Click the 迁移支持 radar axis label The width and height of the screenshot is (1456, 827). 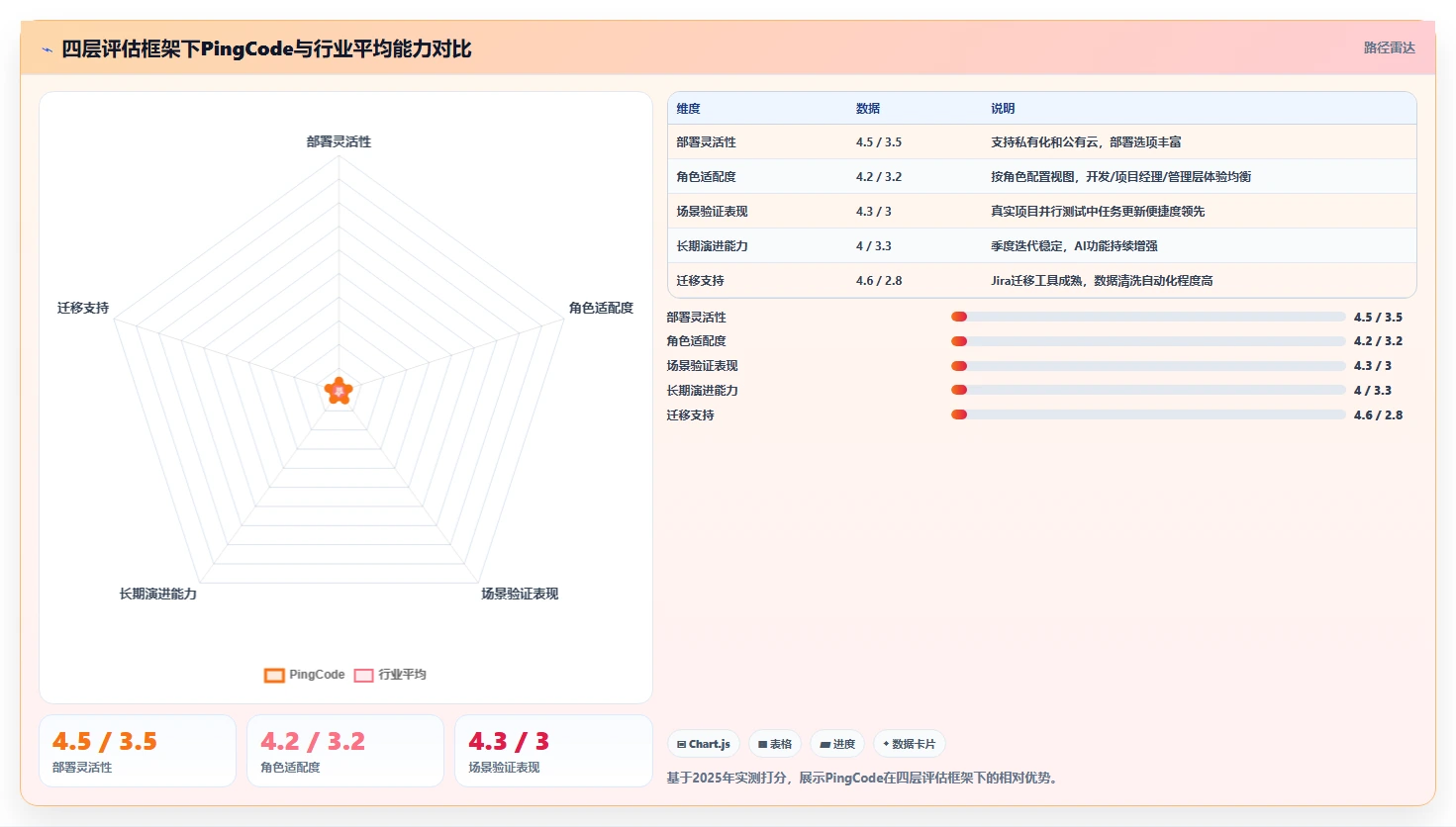83,309
